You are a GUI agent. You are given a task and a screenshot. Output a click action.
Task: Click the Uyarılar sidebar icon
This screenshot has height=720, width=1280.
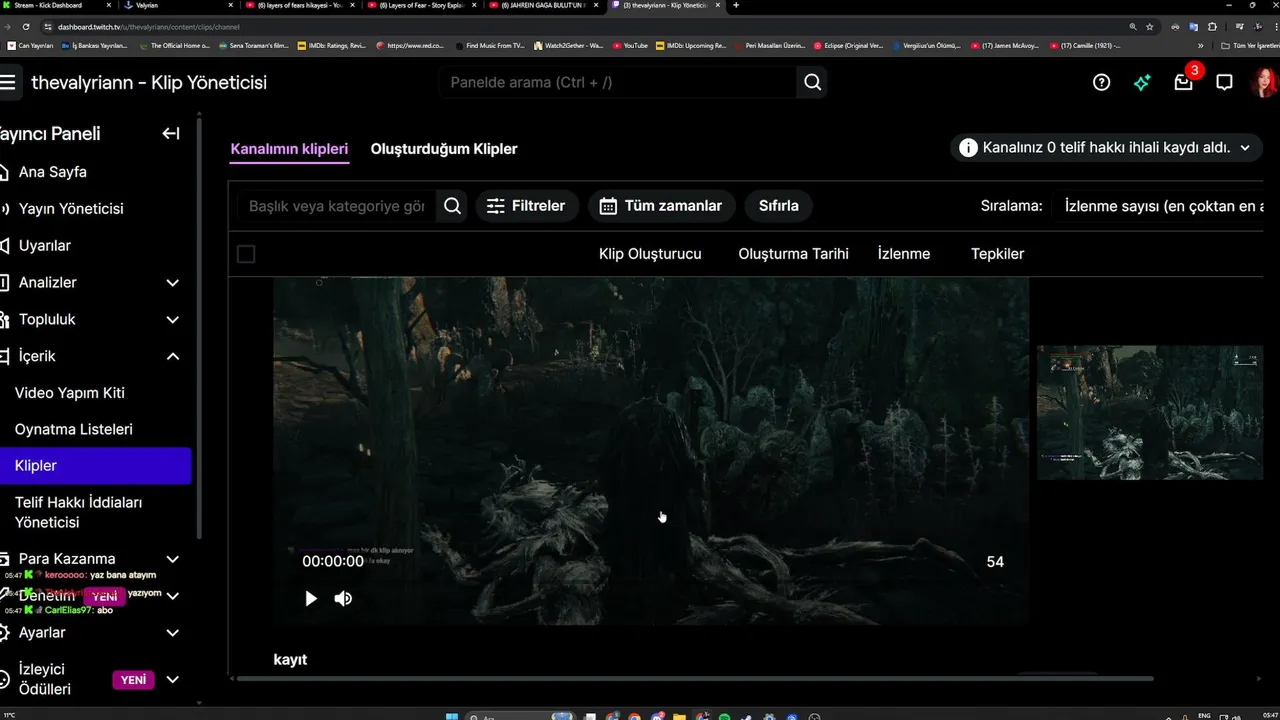point(5,245)
